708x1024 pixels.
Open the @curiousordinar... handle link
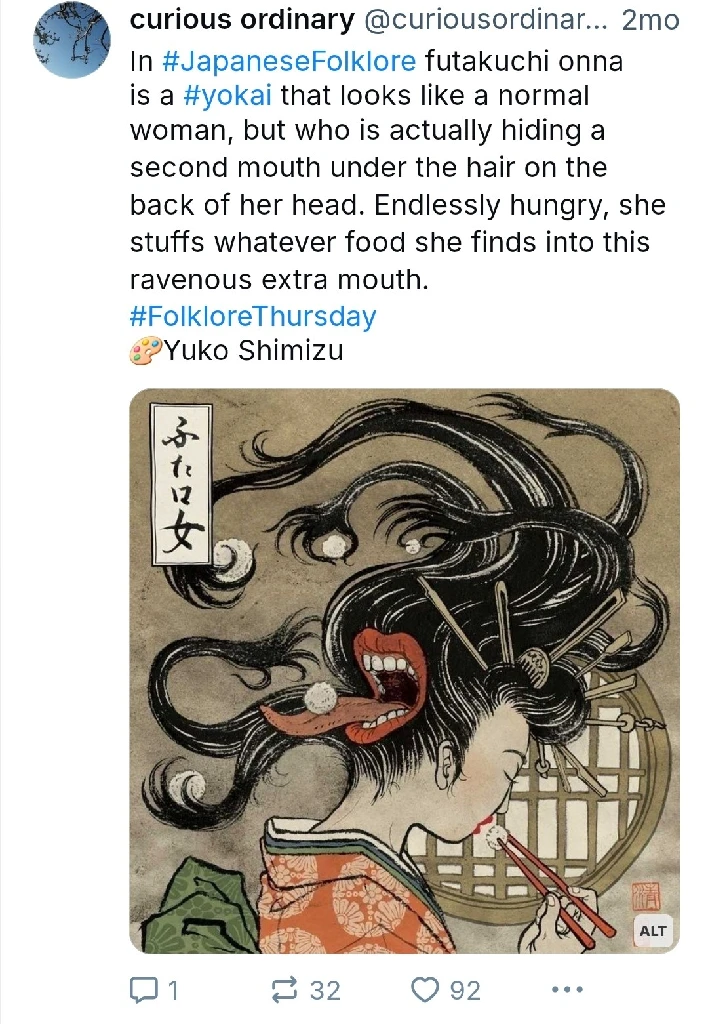coord(485,20)
